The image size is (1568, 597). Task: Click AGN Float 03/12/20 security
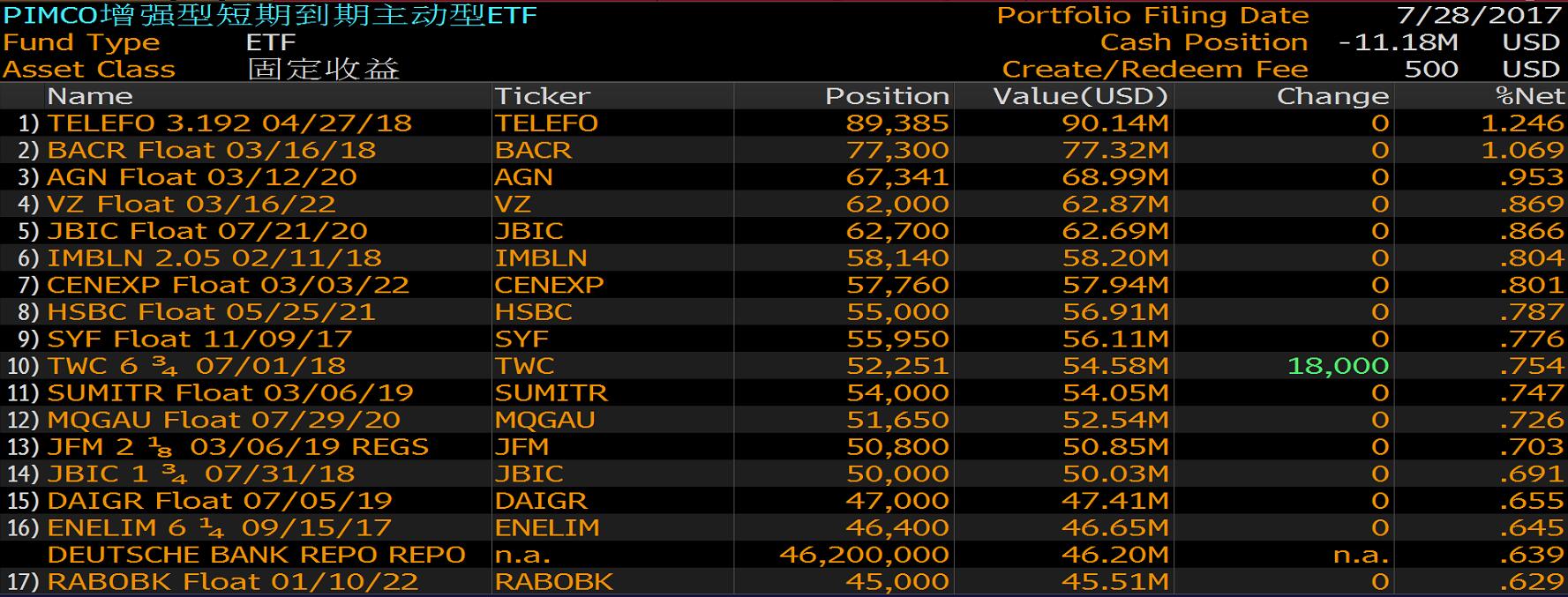202,177
